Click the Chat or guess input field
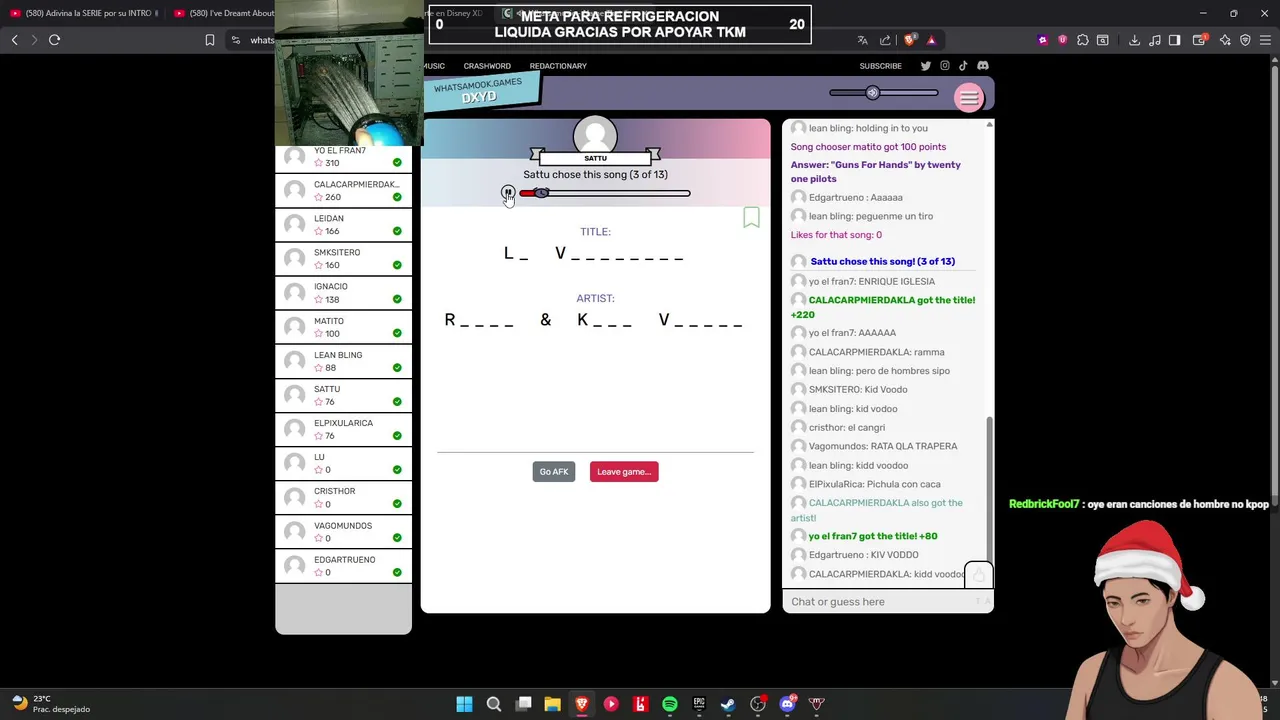The width and height of the screenshot is (1280, 720). [880, 602]
